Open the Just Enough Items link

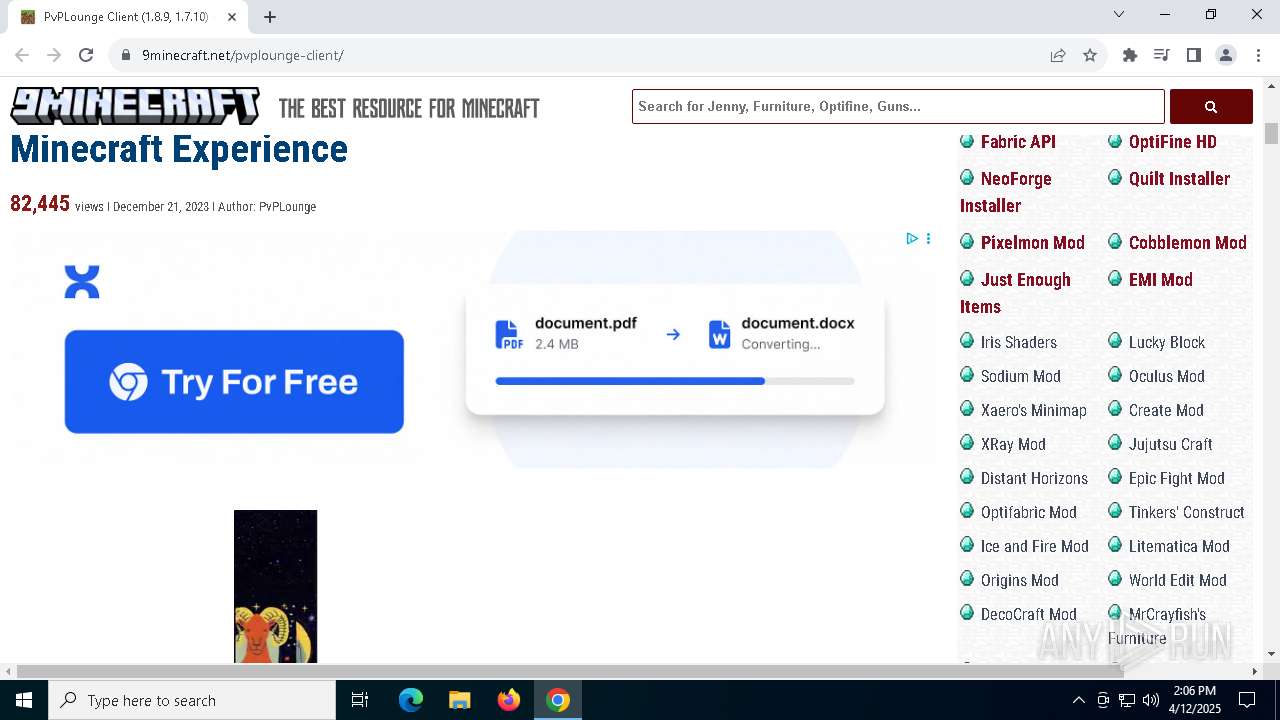(1016, 293)
